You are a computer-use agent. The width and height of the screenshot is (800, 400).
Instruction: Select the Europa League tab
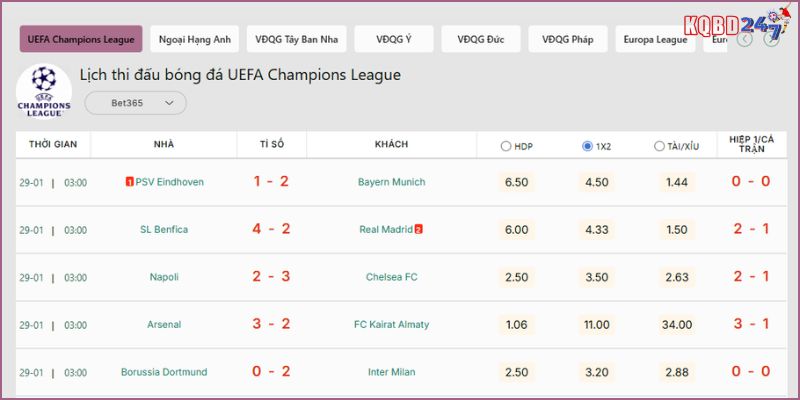[655, 40]
